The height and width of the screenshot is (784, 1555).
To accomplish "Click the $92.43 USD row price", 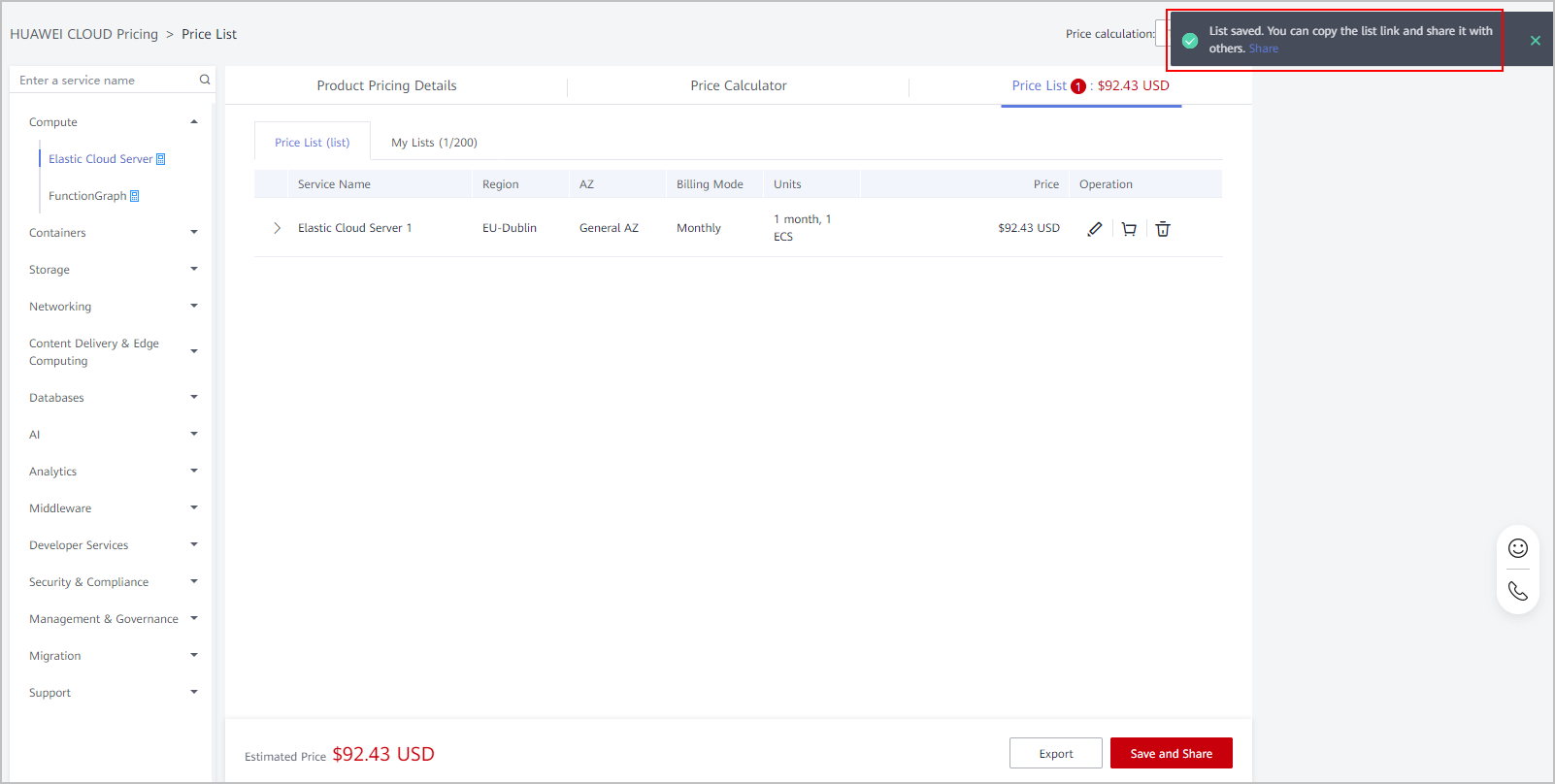I will click(1029, 228).
